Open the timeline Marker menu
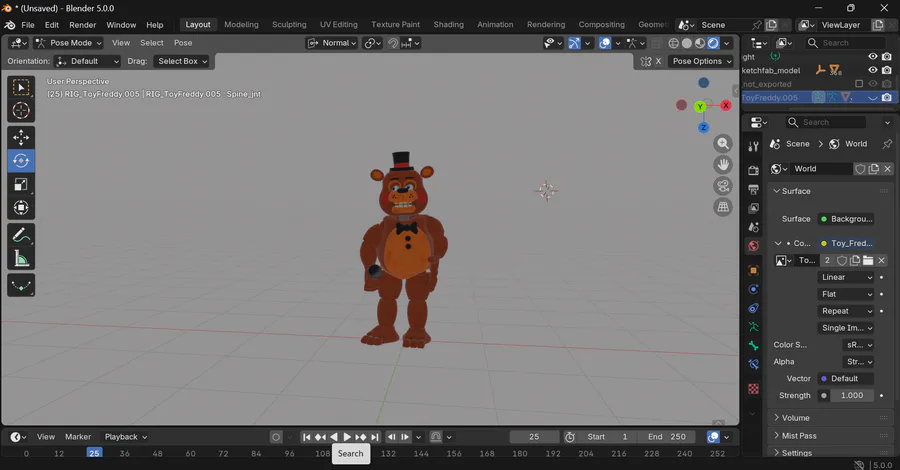The image size is (900, 470). pyautogui.click(x=77, y=437)
